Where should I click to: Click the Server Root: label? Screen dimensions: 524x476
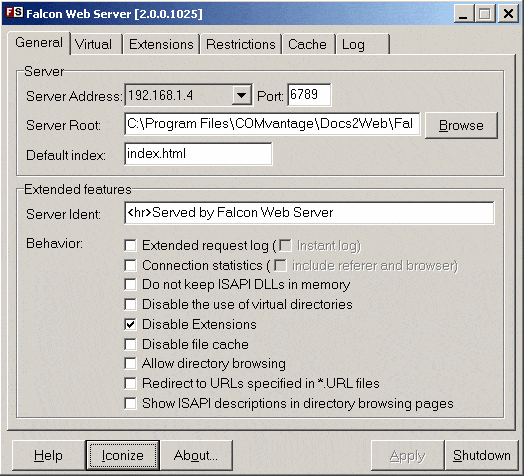tap(63, 125)
